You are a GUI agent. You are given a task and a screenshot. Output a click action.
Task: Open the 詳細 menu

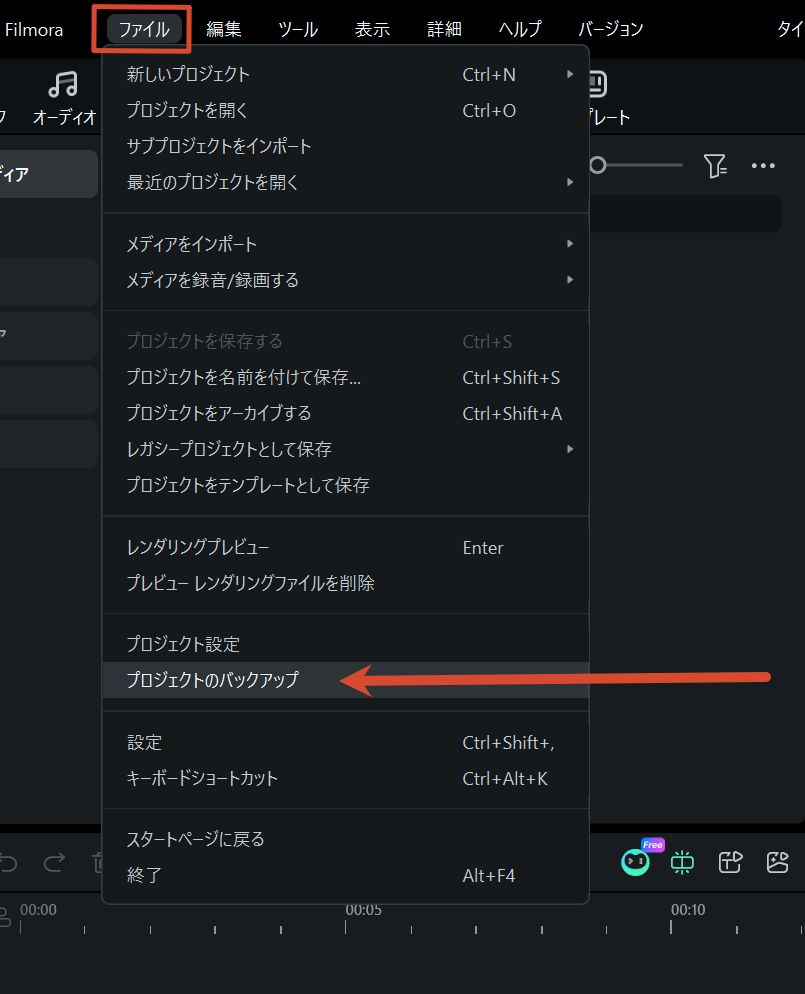tap(444, 29)
